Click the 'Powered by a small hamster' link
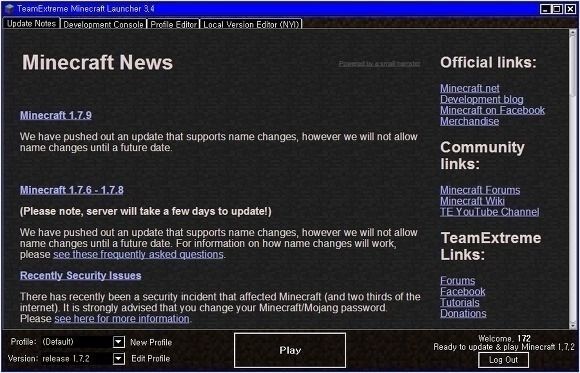The height and width of the screenshot is (373, 580). (380, 64)
